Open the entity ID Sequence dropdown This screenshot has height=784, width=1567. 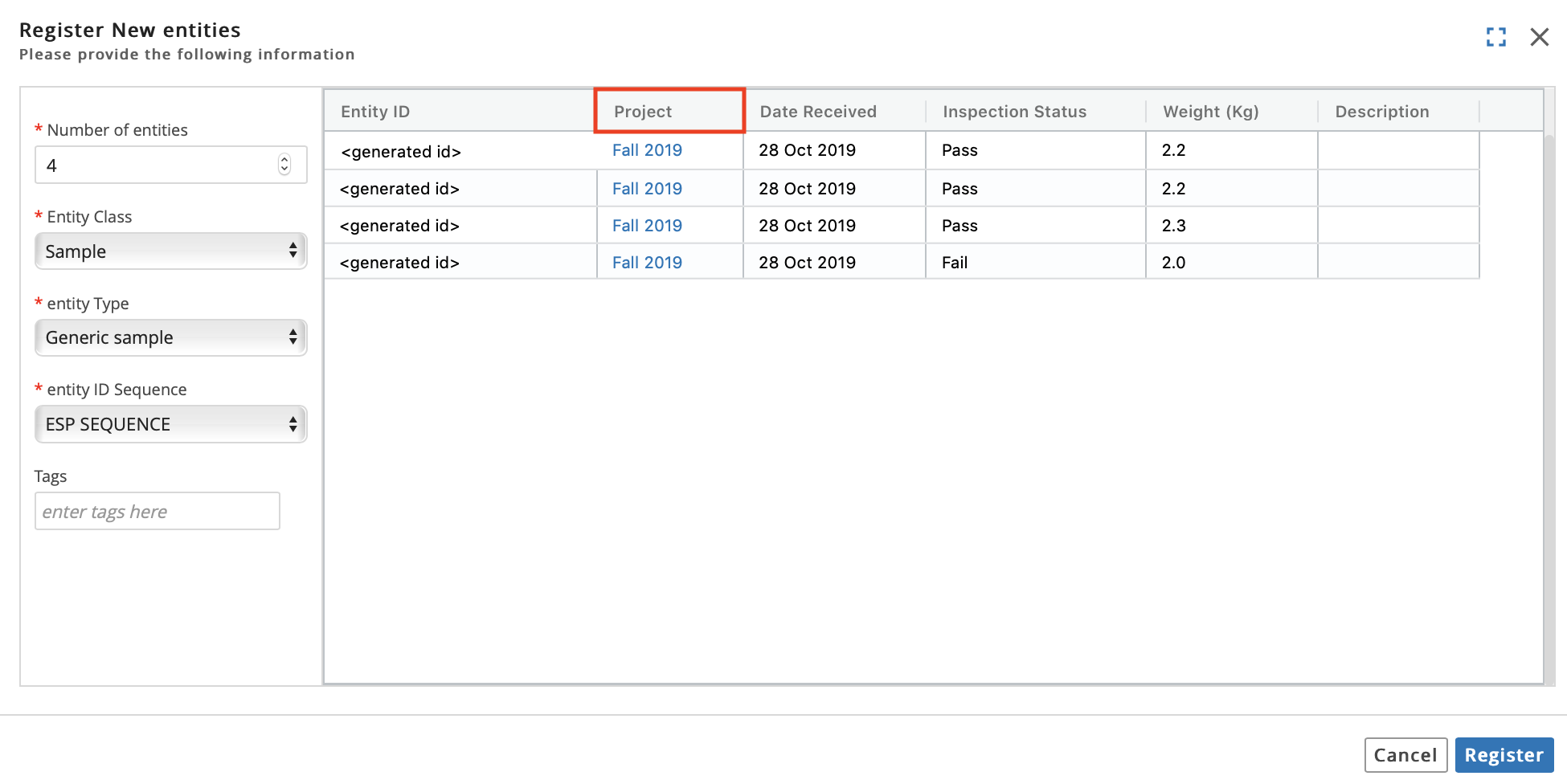click(170, 424)
